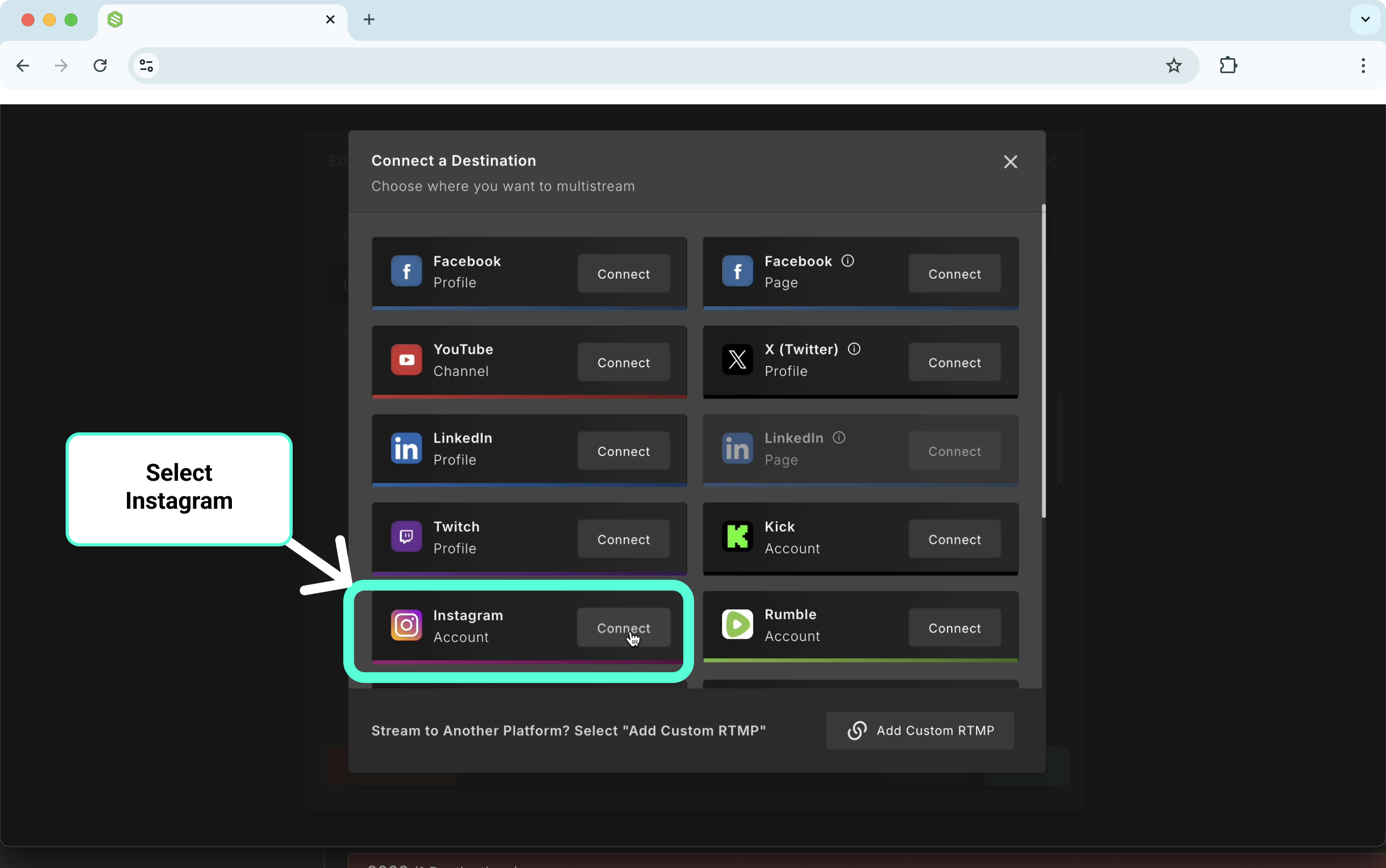The width and height of the screenshot is (1386, 868).
Task: Click the Twitch logo icon
Action: pos(407,537)
